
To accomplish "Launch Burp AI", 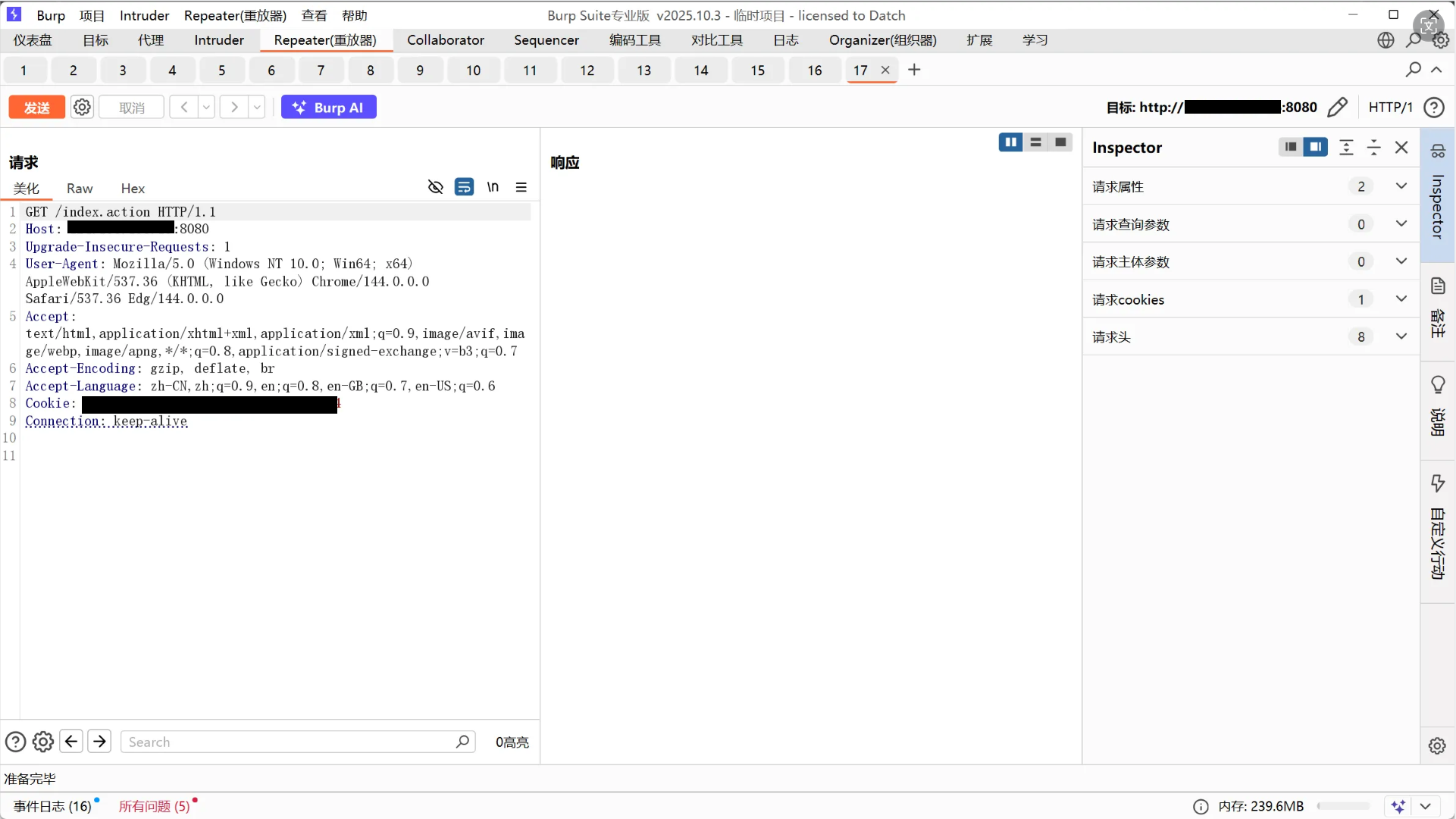I will click(x=329, y=108).
